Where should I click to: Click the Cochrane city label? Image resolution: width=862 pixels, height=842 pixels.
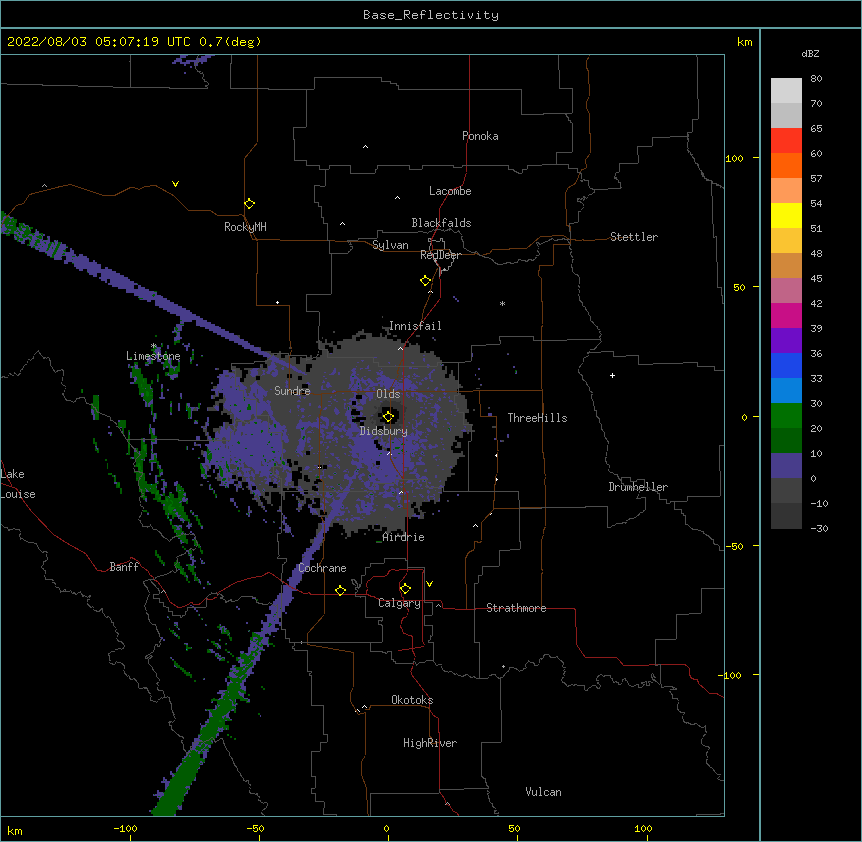pos(322,568)
